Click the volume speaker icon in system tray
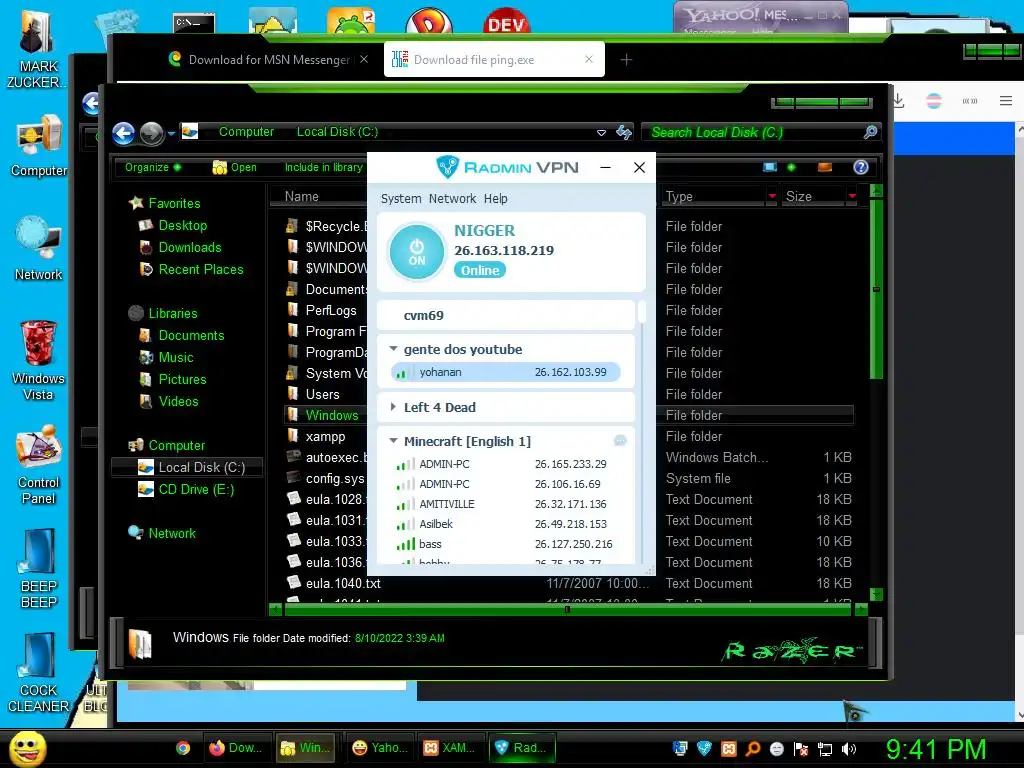Image resolution: width=1024 pixels, height=768 pixels. pos(849,749)
